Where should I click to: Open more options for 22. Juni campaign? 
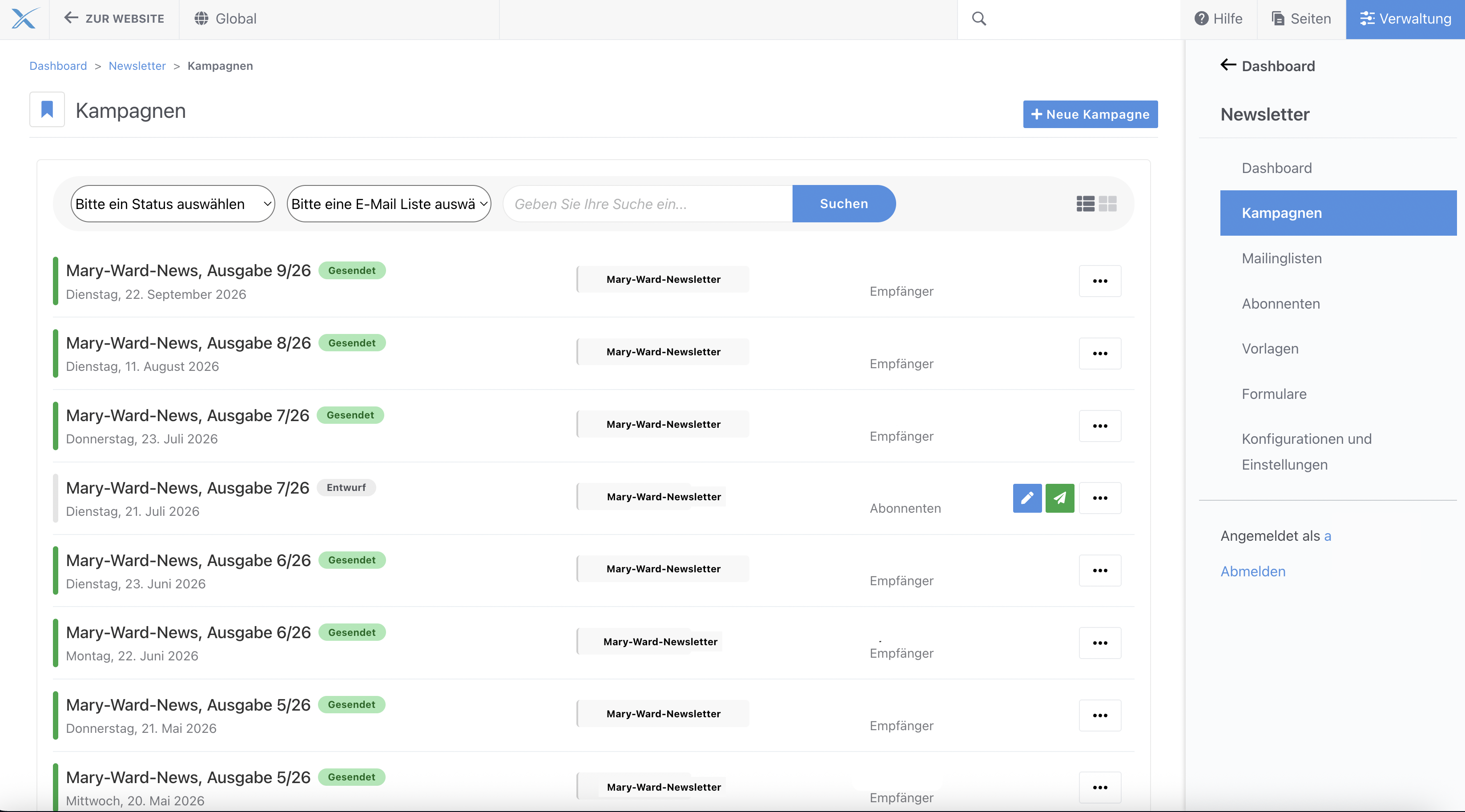click(x=1100, y=643)
